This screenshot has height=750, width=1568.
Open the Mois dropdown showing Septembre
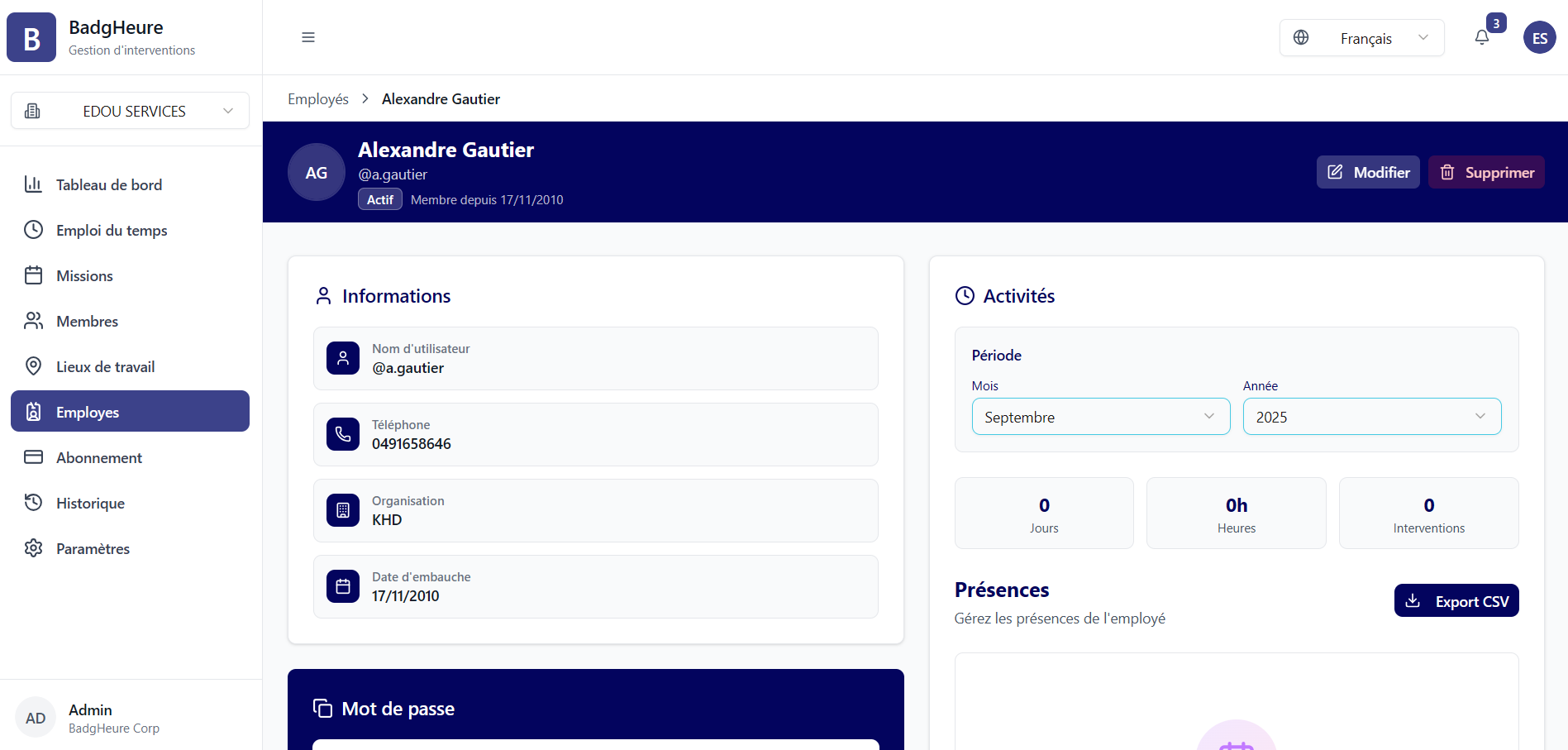[1100, 417]
